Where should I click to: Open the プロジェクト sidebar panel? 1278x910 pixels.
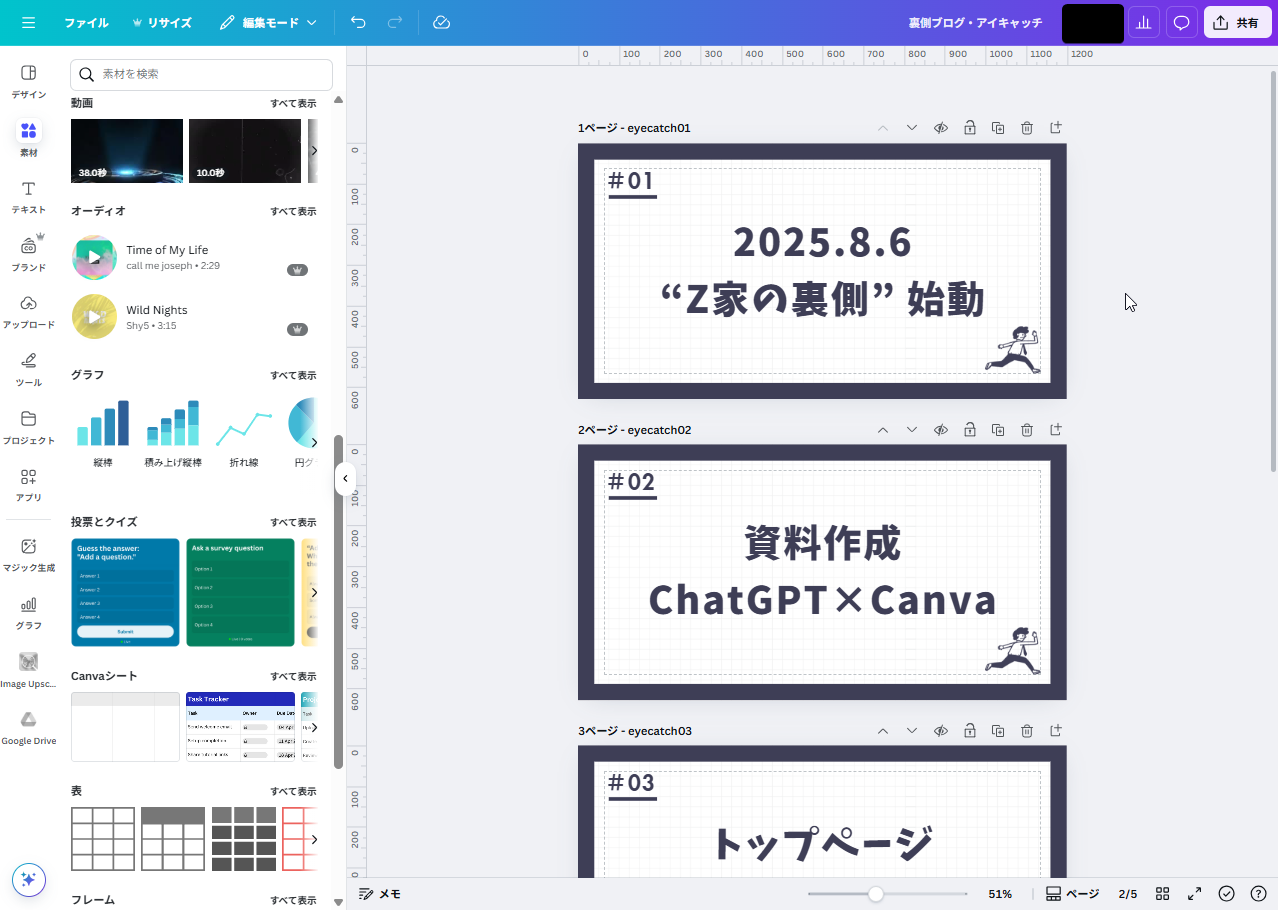click(28, 428)
